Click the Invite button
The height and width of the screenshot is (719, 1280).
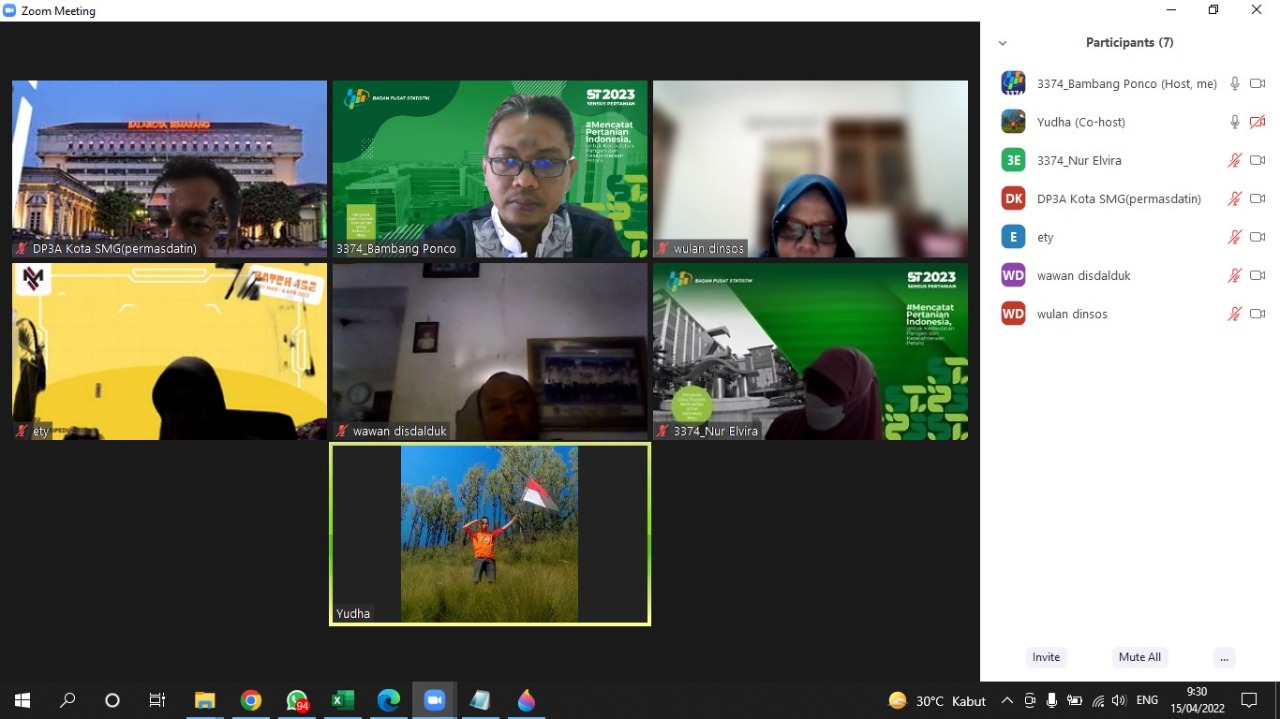point(1046,657)
